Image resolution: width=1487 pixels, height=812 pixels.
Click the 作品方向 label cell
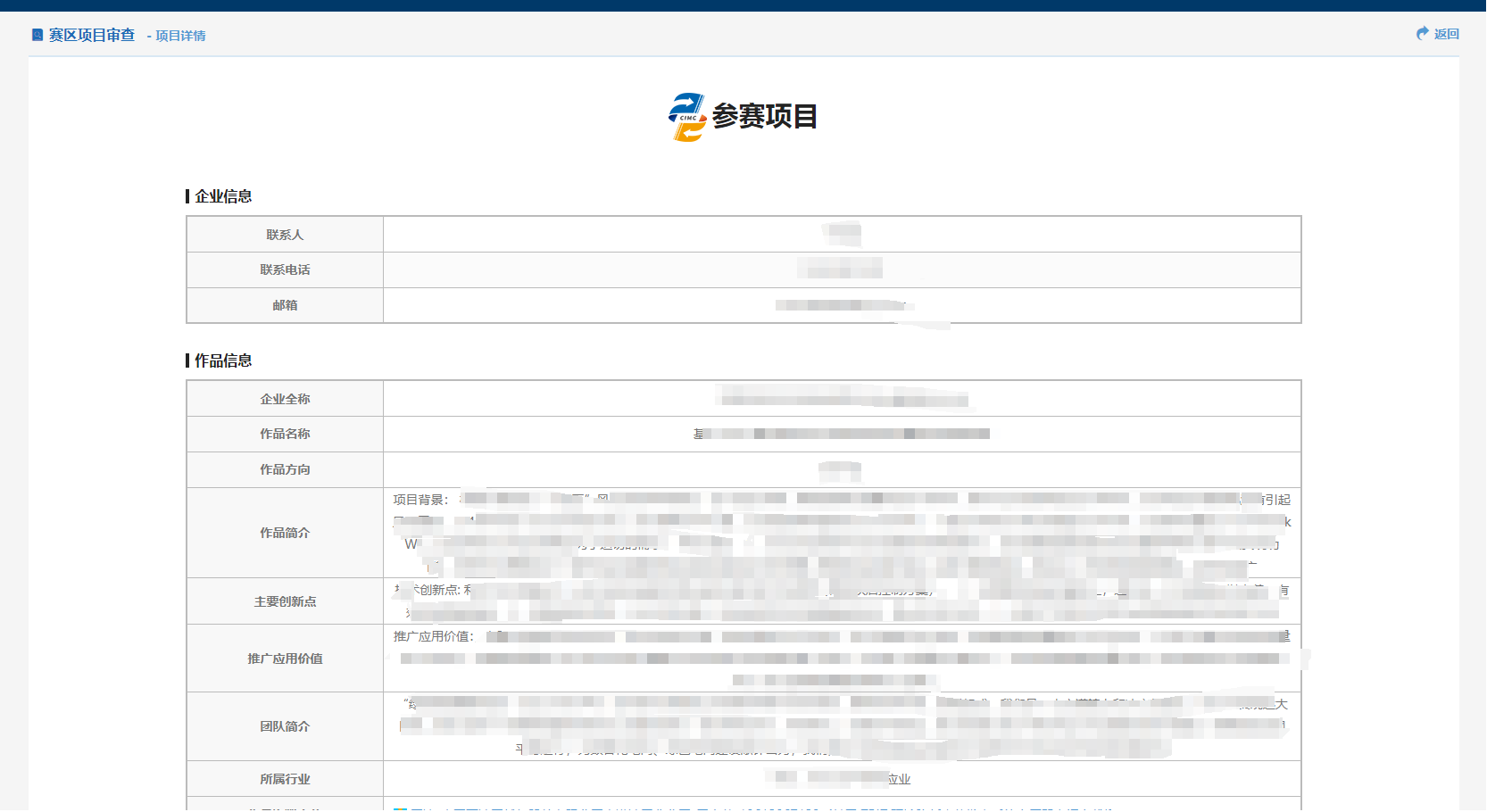pyautogui.click(x=285, y=469)
